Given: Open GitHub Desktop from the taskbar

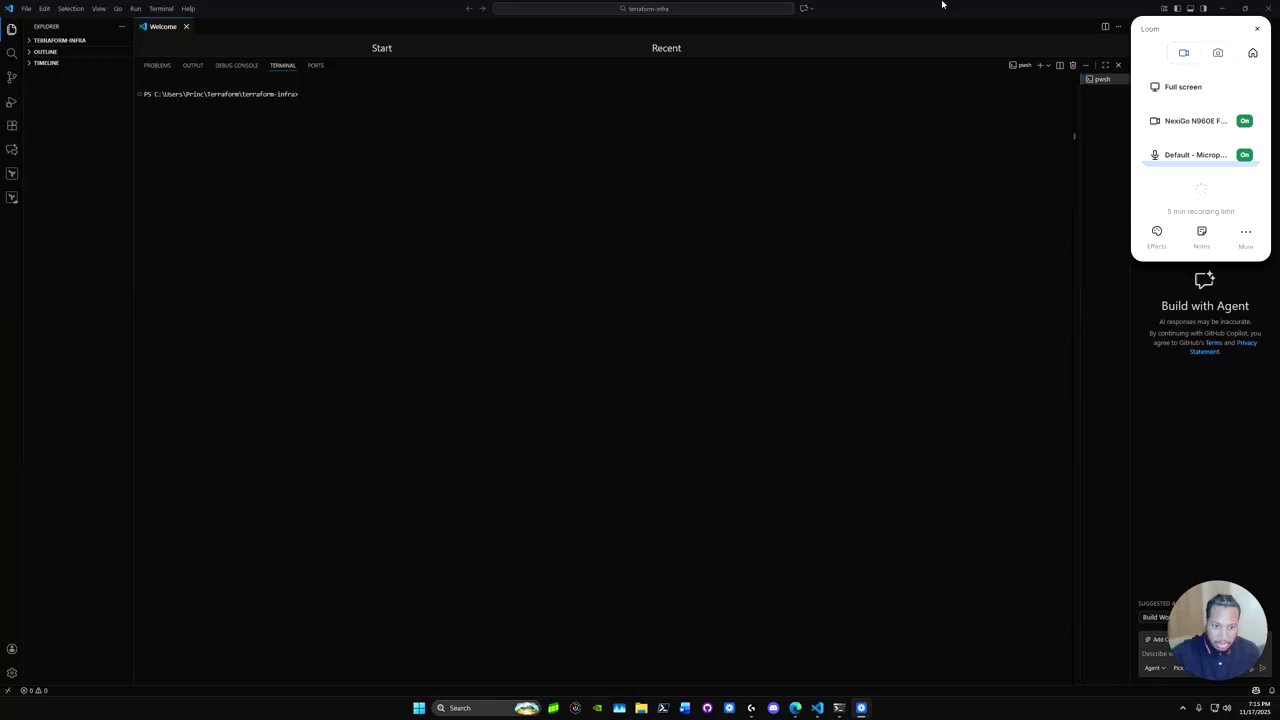Looking at the screenshot, I should pyautogui.click(x=707, y=708).
